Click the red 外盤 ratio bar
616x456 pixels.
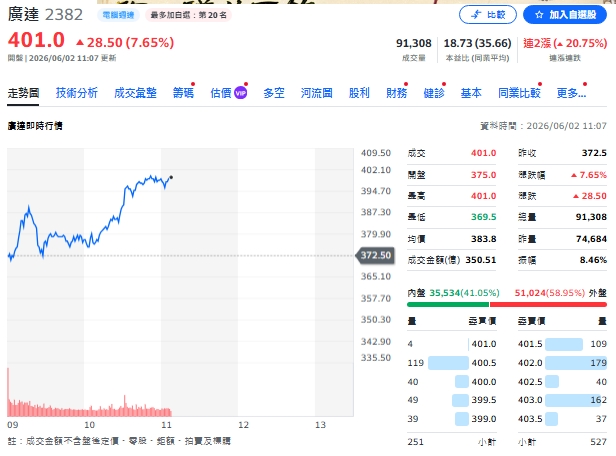pyautogui.click(x=548, y=304)
